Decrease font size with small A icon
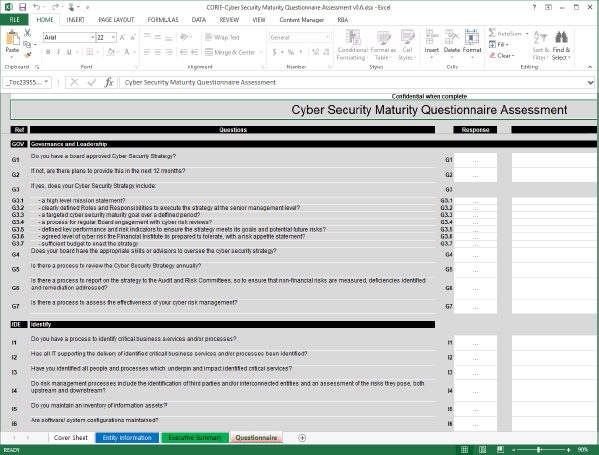 [x=133, y=37]
